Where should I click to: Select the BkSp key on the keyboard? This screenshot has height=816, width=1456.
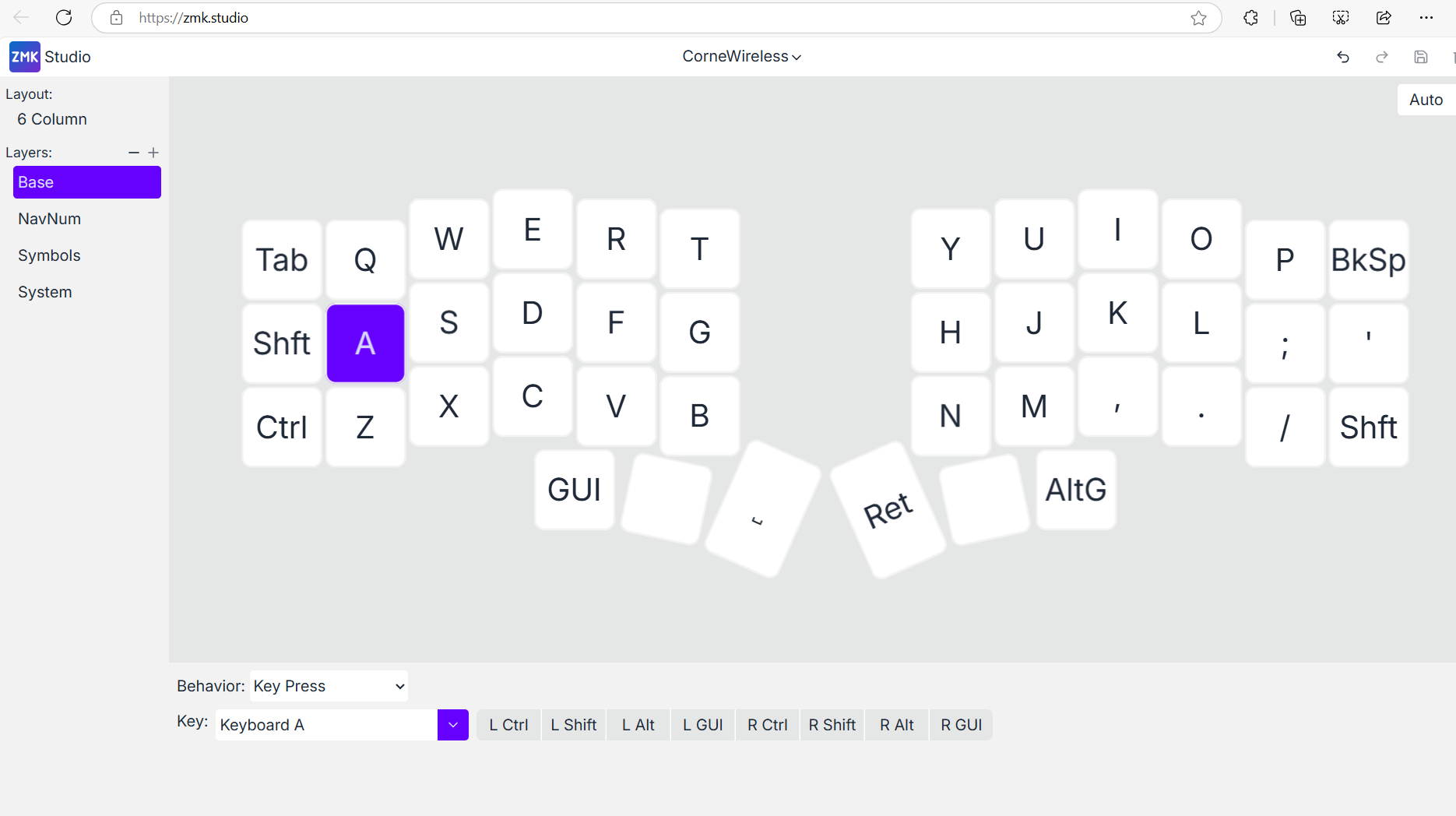(x=1368, y=260)
